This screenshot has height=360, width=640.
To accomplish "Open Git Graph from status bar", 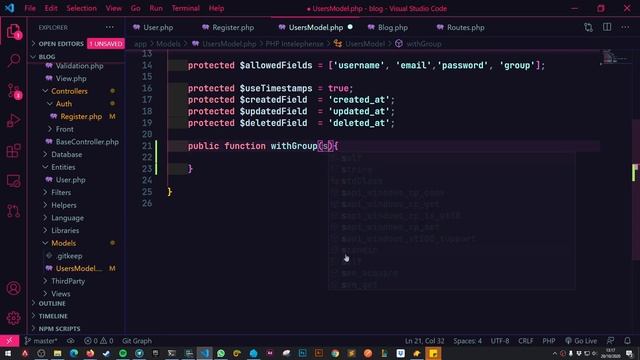I will click(x=137, y=340).
